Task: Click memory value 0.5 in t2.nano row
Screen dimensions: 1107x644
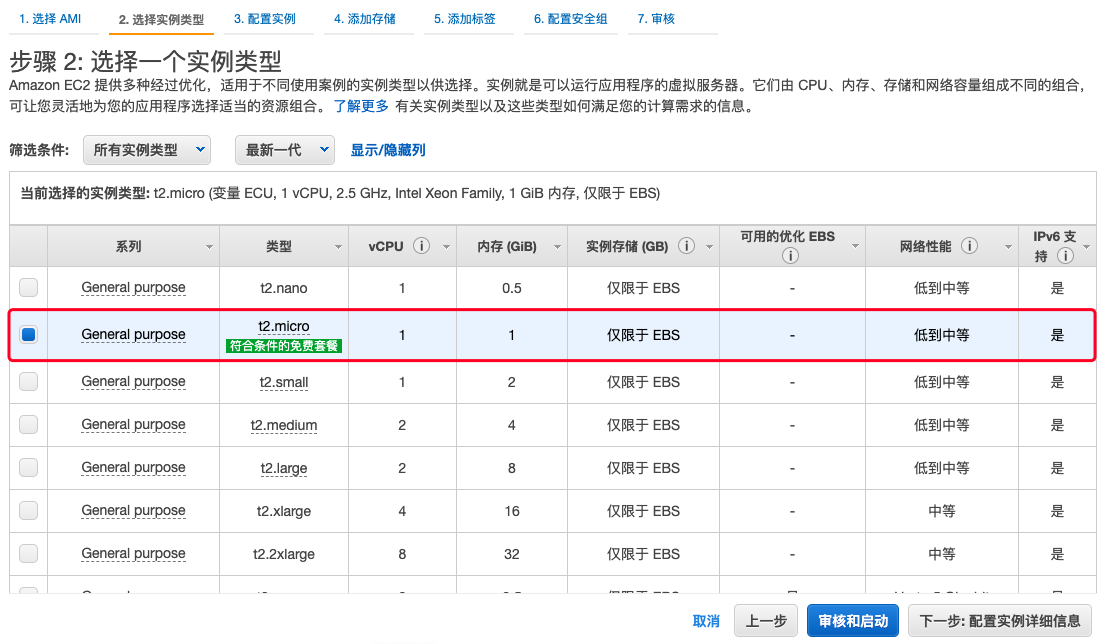Action: click(512, 288)
